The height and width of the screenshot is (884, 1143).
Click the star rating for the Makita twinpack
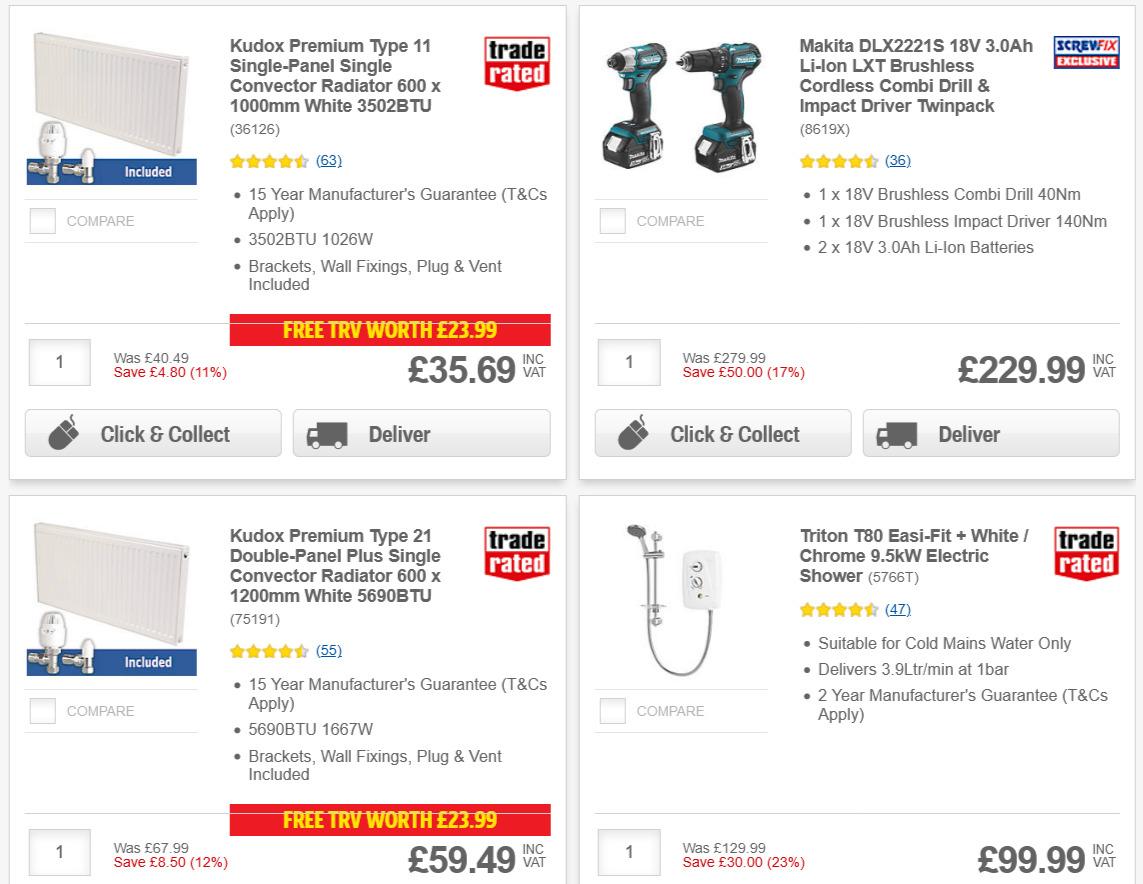pyautogui.click(x=841, y=160)
